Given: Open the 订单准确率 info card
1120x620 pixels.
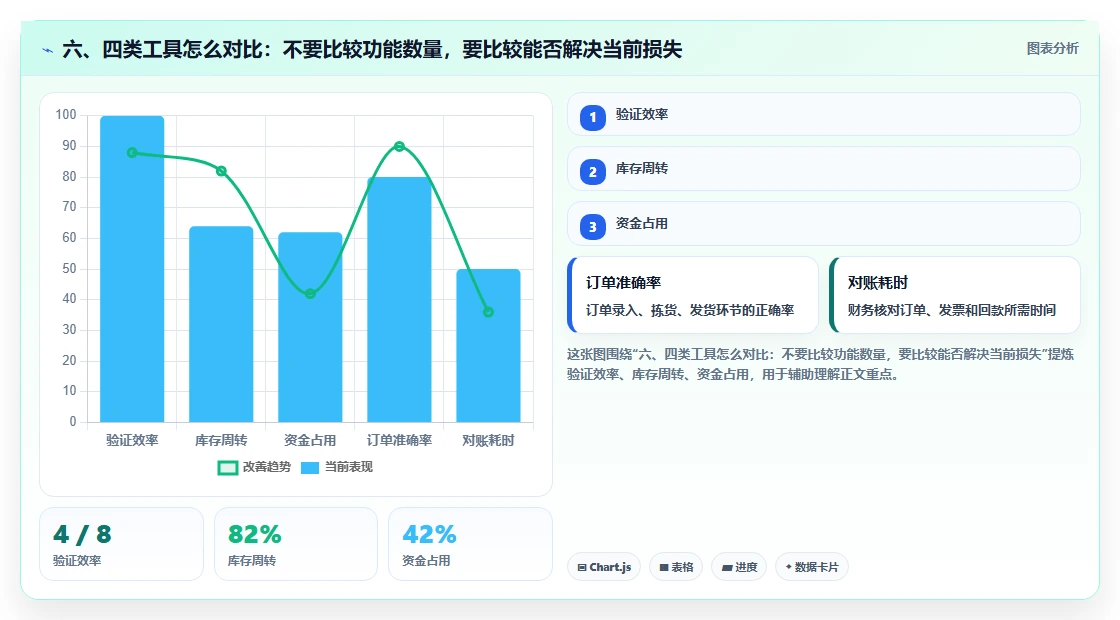Looking at the screenshot, I should coord(693,295).
